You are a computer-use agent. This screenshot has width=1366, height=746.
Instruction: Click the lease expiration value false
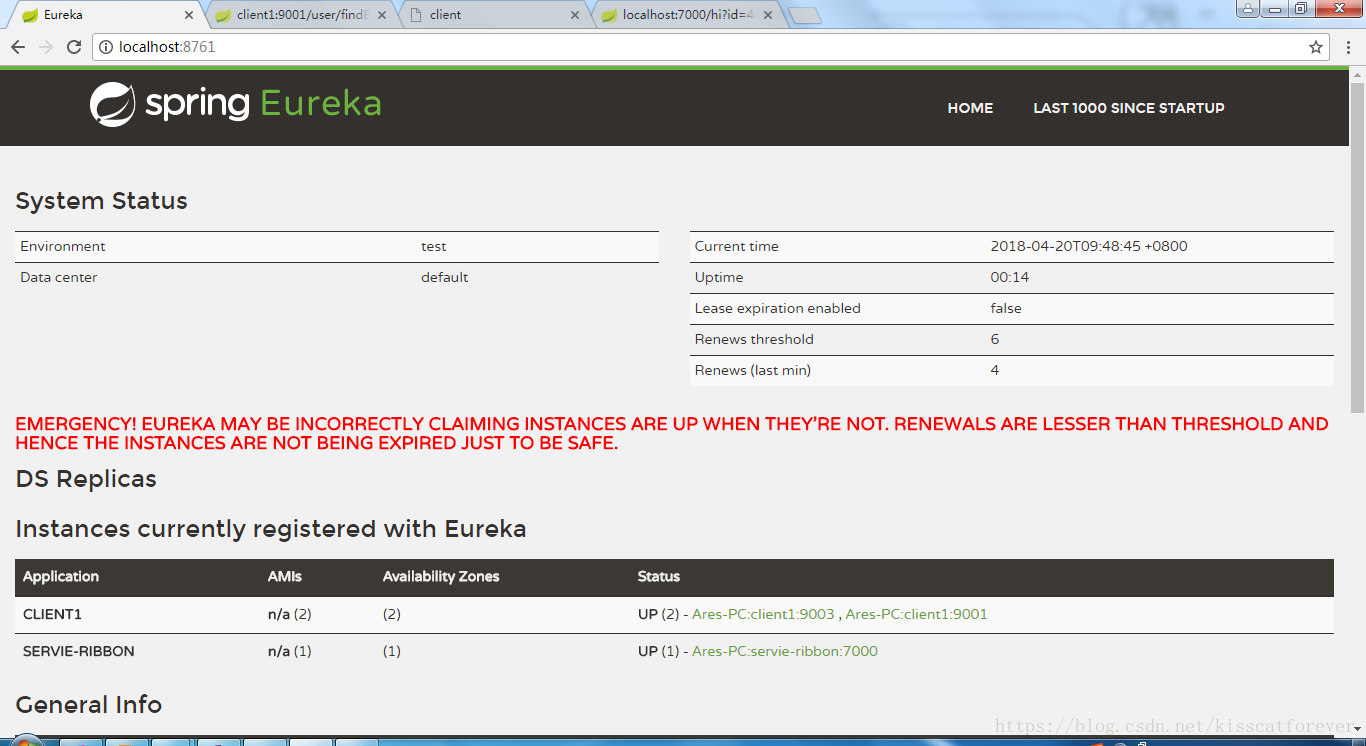click(1006, 308)
